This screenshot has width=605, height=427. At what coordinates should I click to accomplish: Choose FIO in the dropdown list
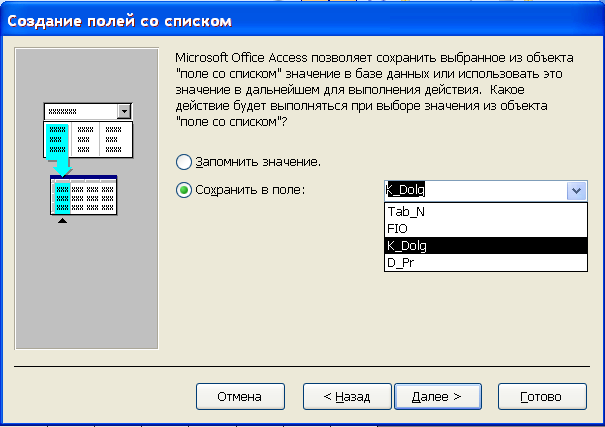click(x=486, y=229)
